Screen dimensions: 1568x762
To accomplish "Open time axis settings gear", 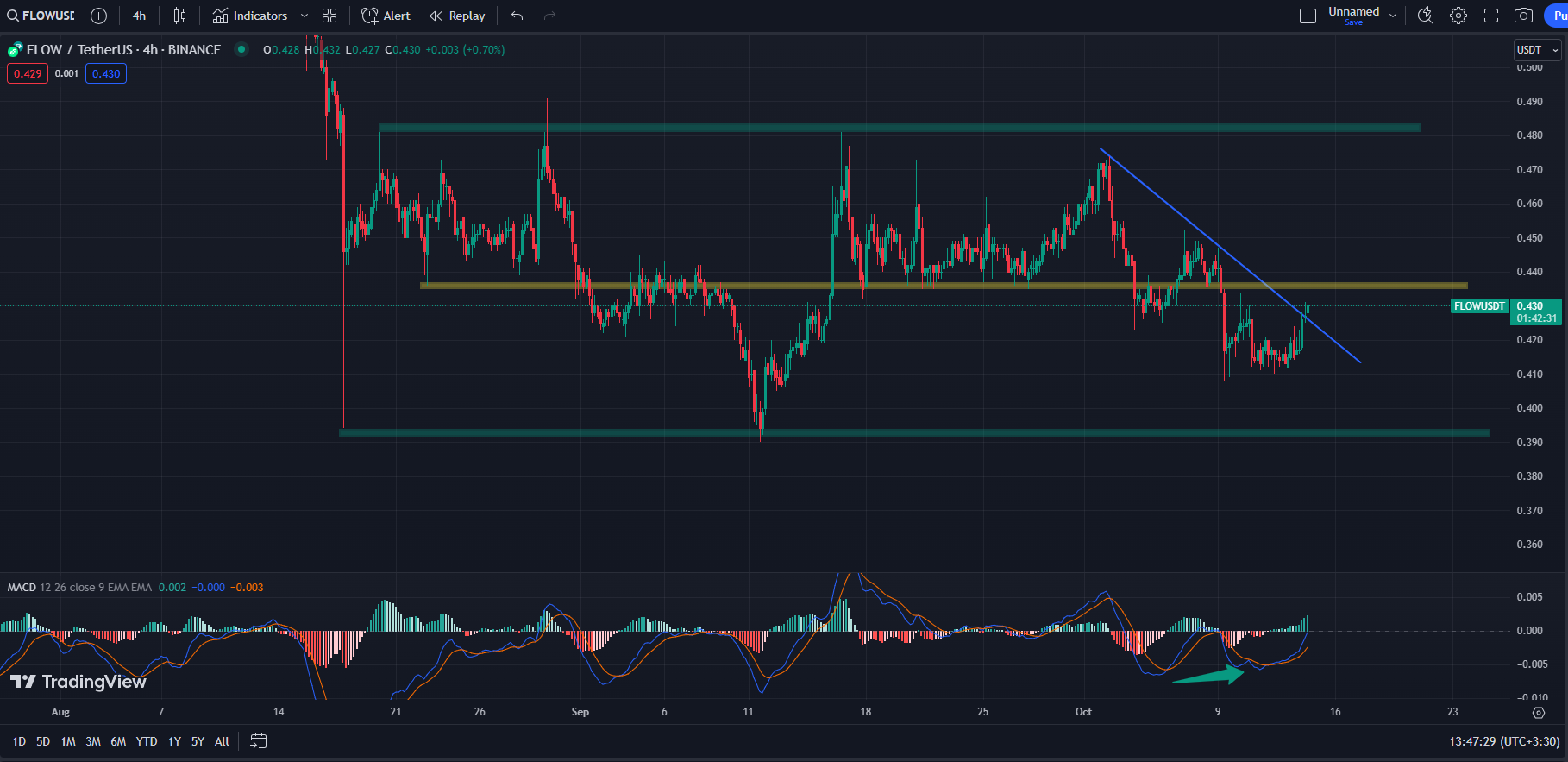I will point(1538,712).
